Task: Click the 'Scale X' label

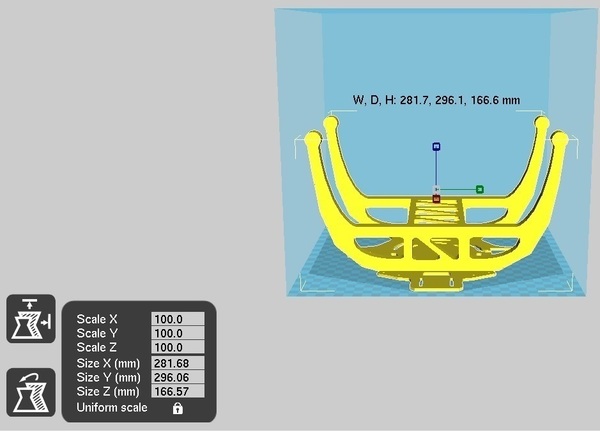Action: tap(97, 319)
